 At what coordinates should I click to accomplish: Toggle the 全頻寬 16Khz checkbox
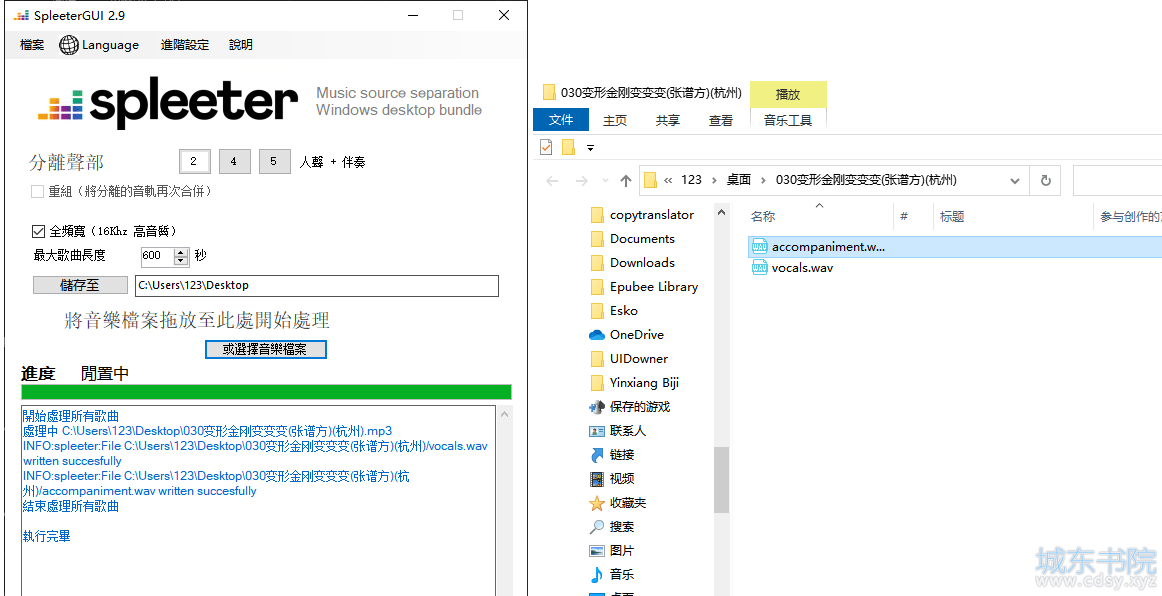38,231
